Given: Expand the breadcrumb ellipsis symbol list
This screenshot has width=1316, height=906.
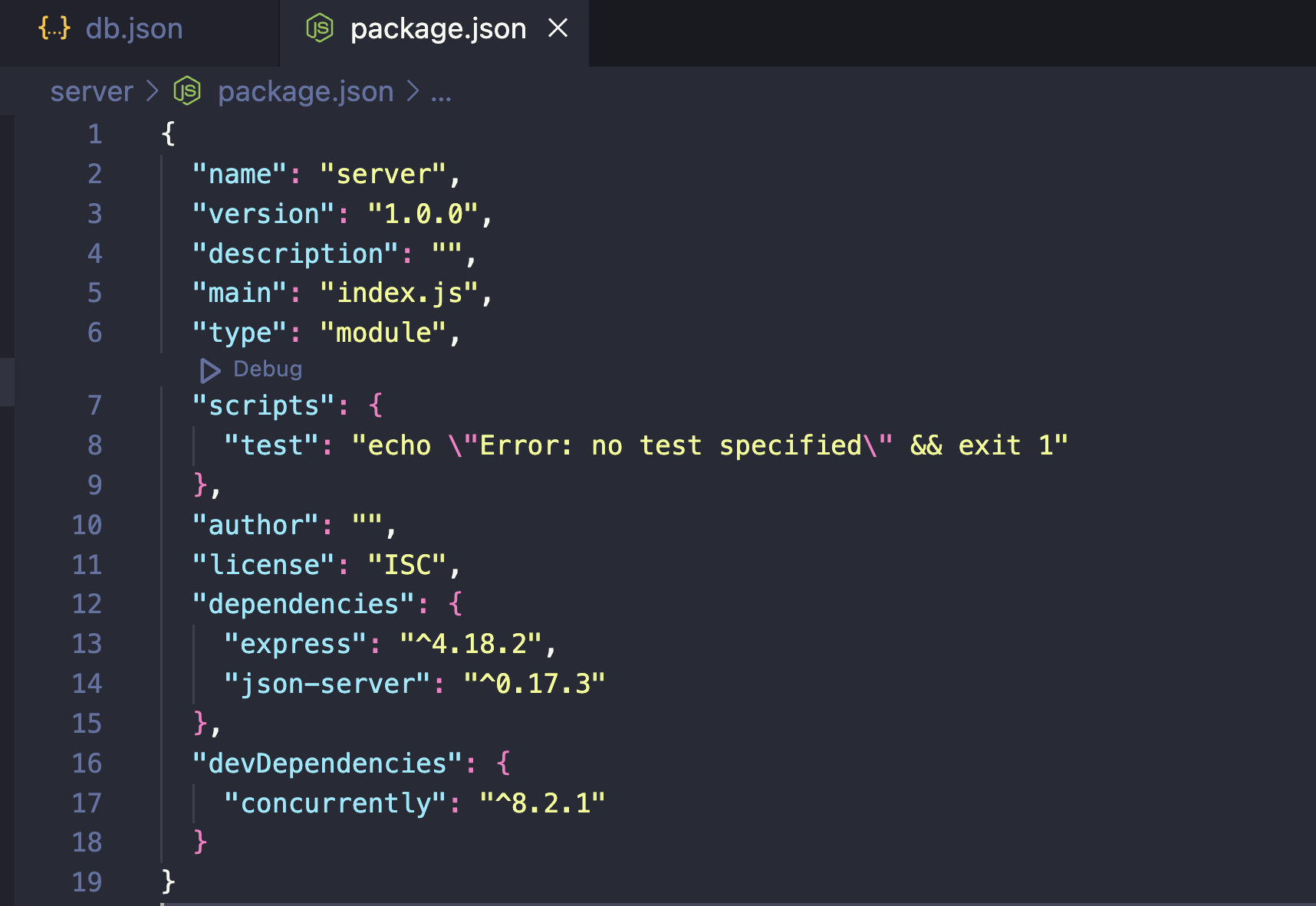Looking at the screenshot, I should click(x=441, y=93).
